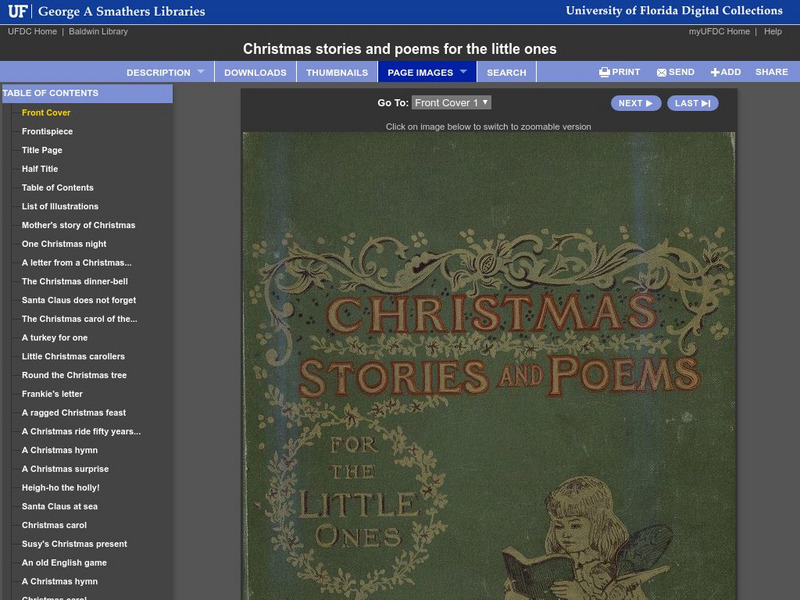
Task: Switch to the THUMBNAILS tab
Action: [x=337, y=72]
